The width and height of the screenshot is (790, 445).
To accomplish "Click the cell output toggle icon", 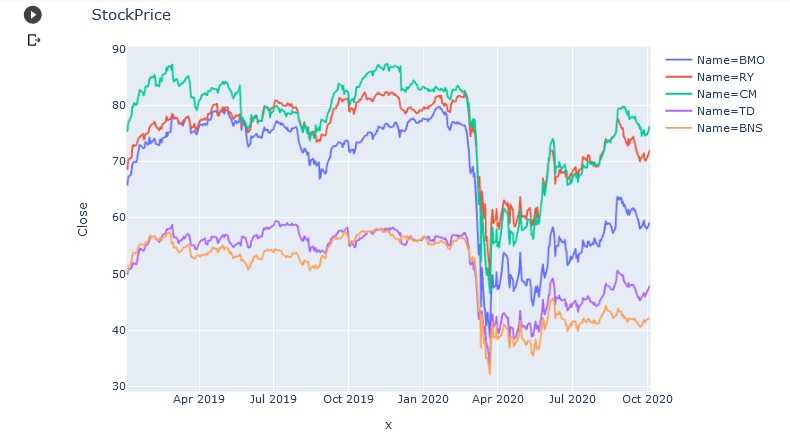I will (x=34, y=40).
